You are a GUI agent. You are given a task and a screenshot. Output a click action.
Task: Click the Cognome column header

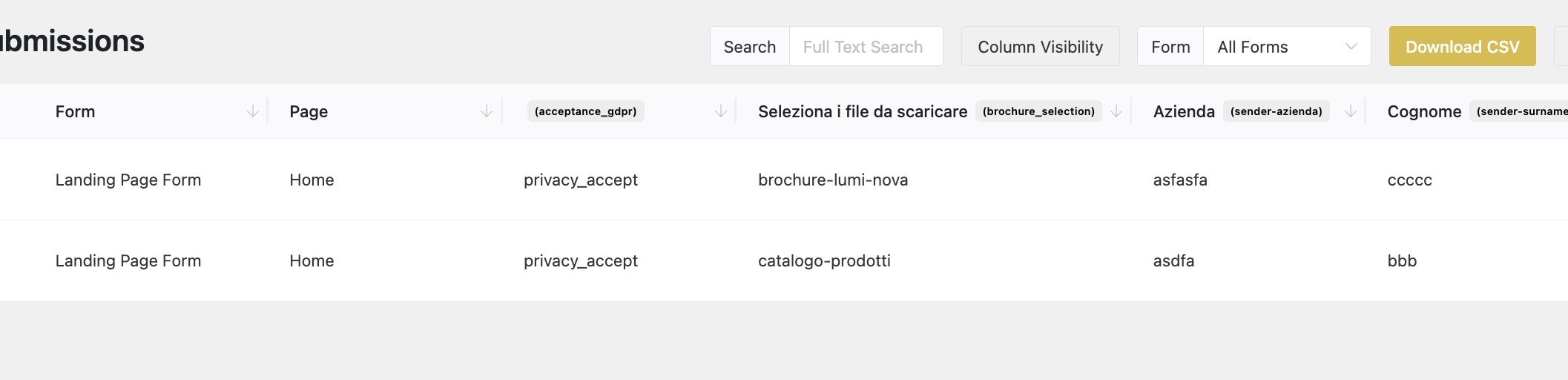point(1424,111)
